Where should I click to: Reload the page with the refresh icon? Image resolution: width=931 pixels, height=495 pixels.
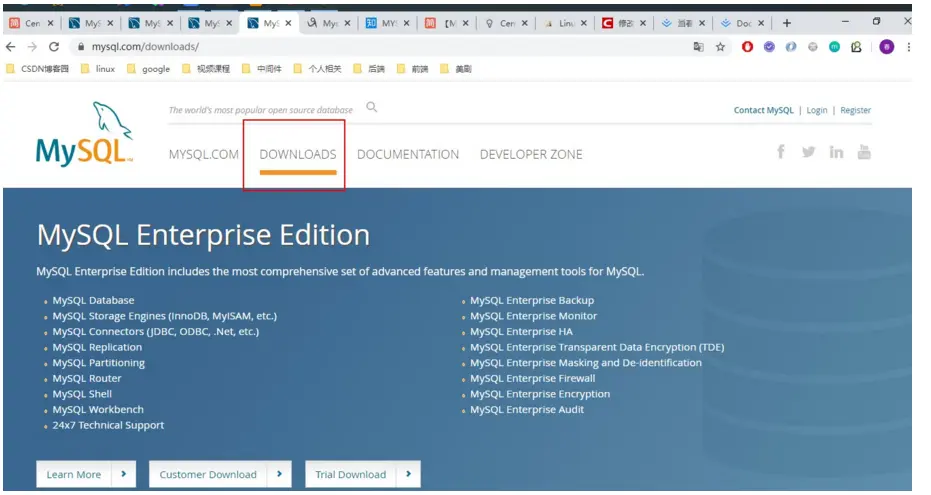pyautogui.click(x=54, y=47)
